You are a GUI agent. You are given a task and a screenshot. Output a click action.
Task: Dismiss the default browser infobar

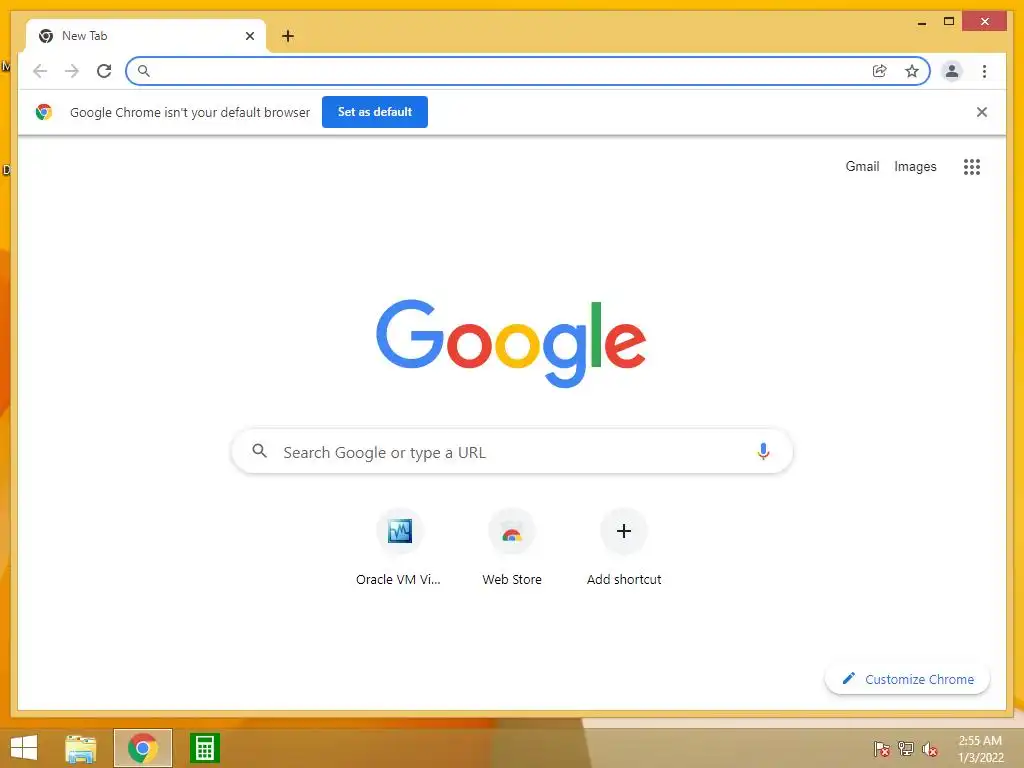[x=982, y=112]
